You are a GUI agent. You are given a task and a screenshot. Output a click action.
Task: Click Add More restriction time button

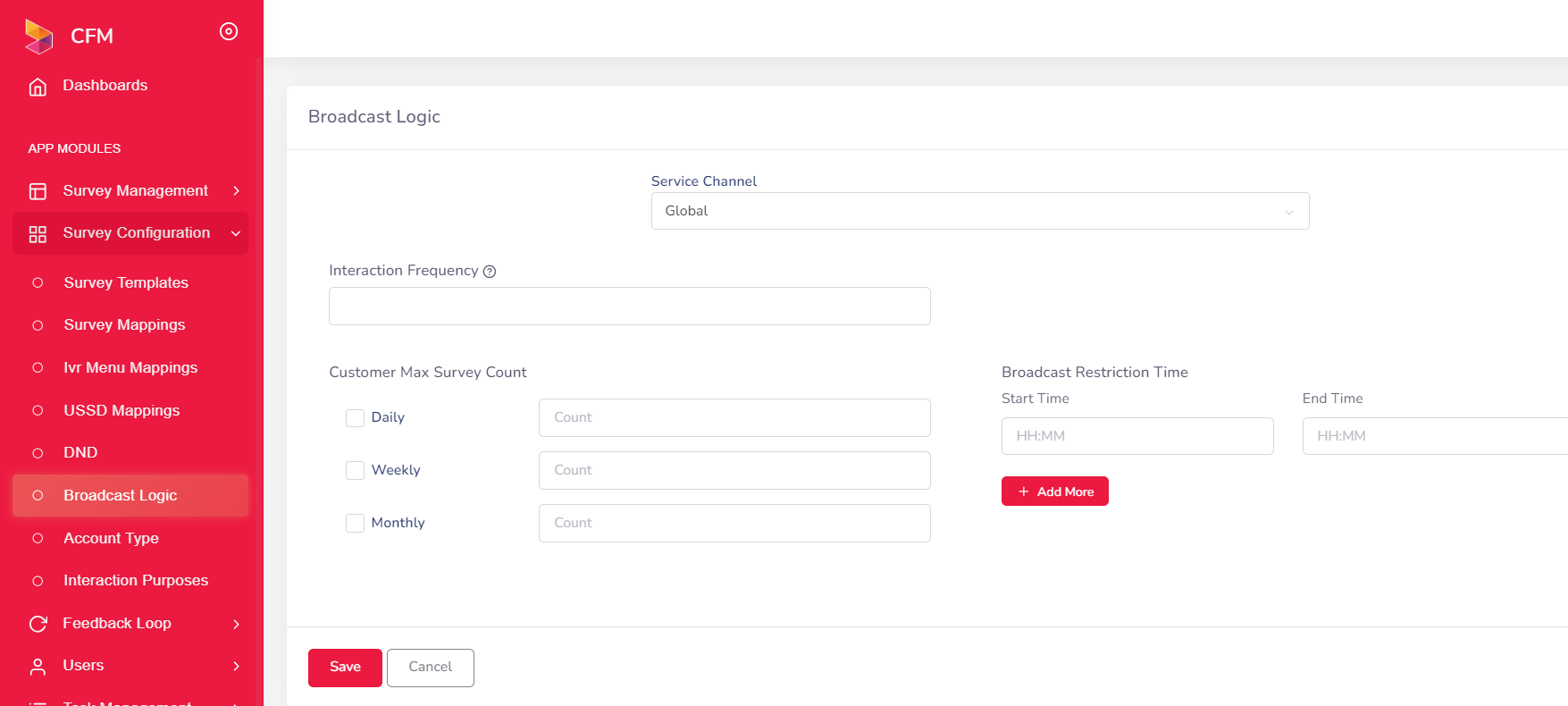point(1054,492)
